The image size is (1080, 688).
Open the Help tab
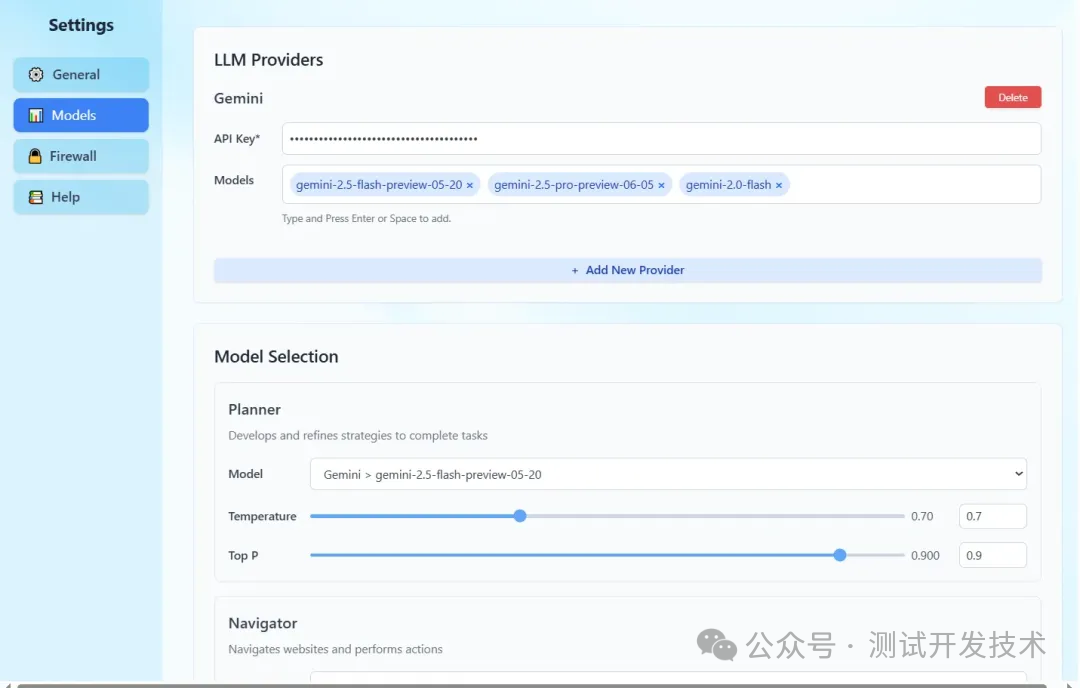[x=81, y=197]
